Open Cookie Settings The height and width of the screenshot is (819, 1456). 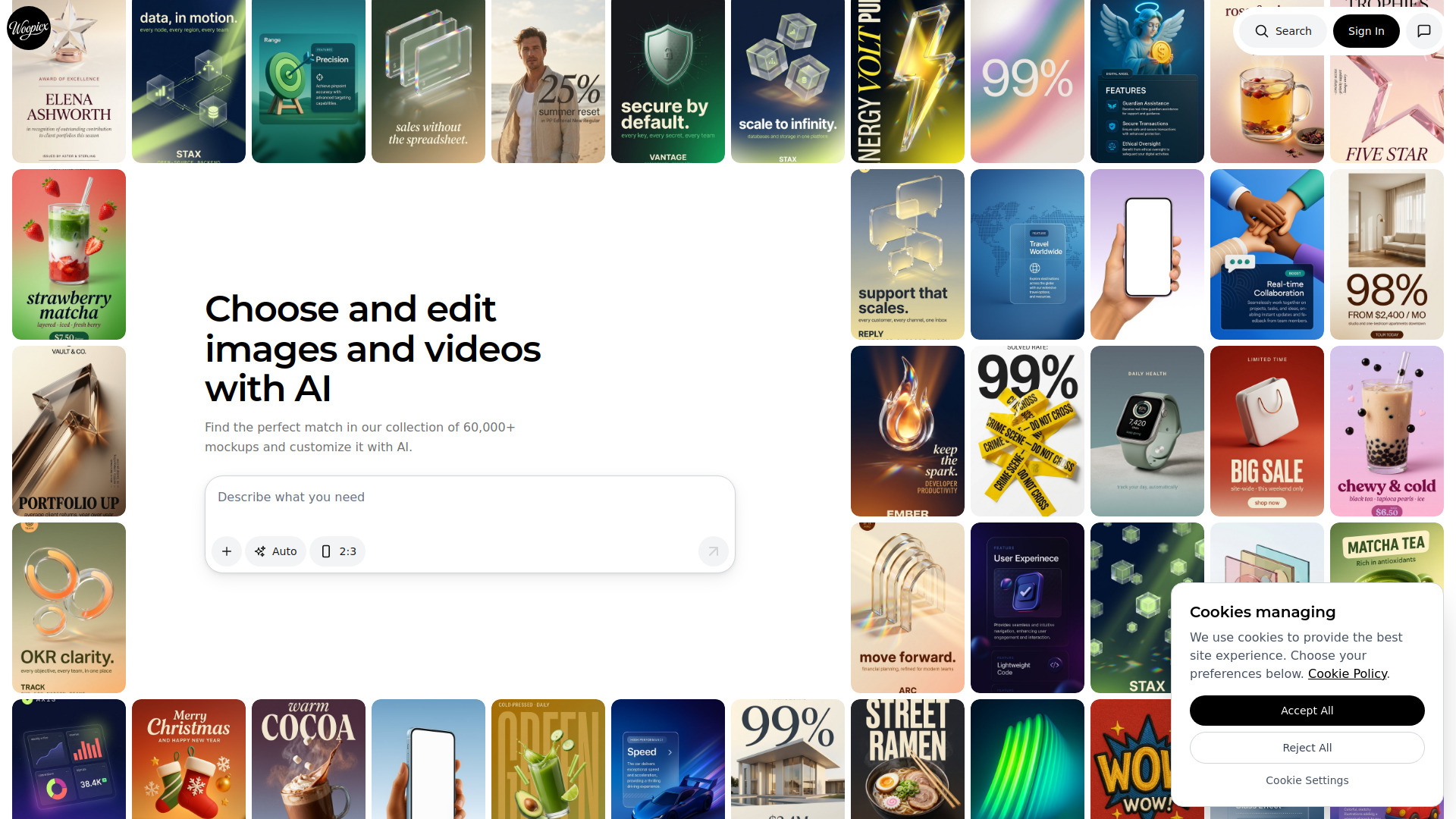point(1307,780)
